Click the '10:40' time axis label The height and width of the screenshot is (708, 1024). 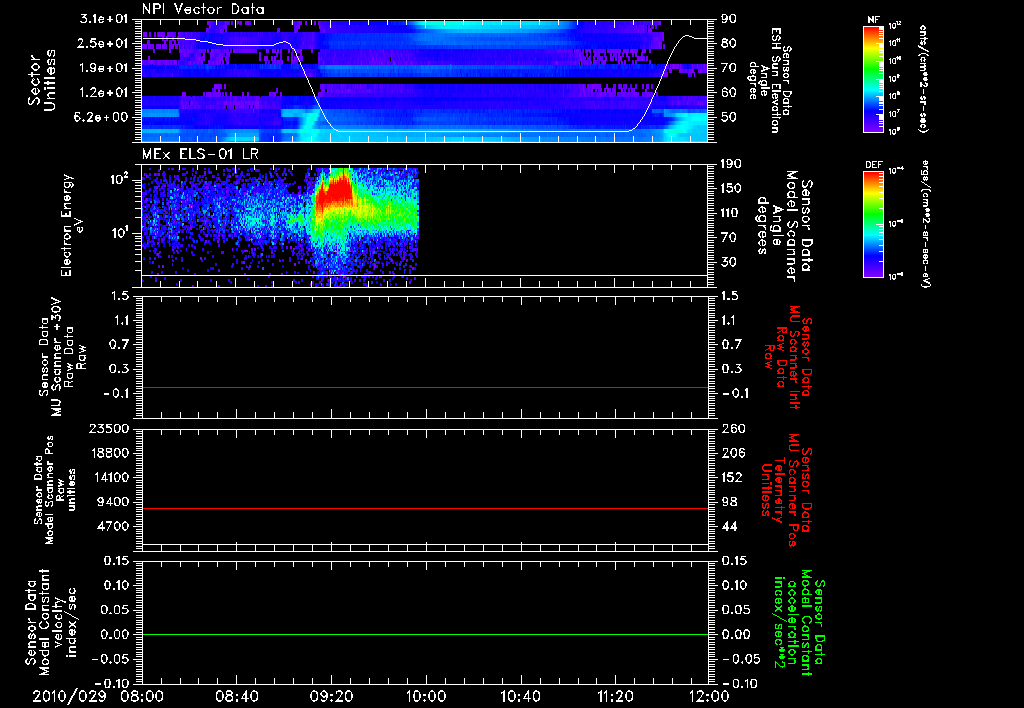520,696
